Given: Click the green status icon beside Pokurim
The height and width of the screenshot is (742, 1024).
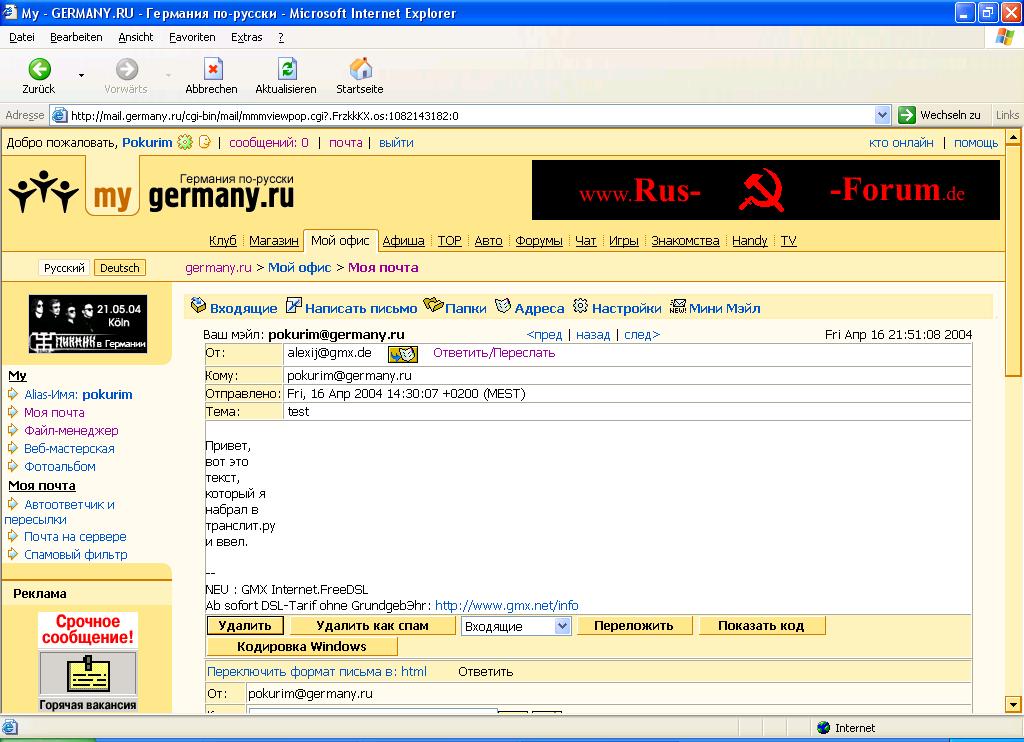Looking at the screenshot, I should [185, 142].
